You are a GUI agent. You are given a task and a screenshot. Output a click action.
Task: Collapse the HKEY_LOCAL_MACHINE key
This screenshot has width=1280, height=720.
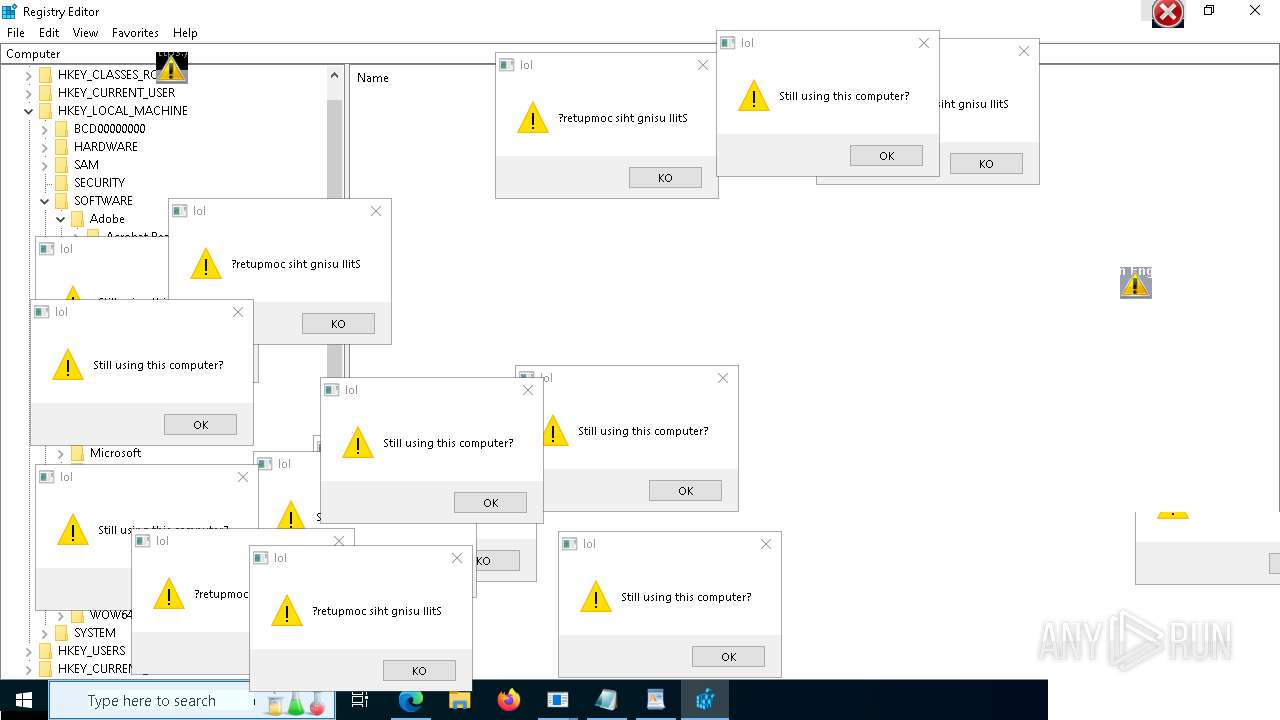click(x=29, y=111)
